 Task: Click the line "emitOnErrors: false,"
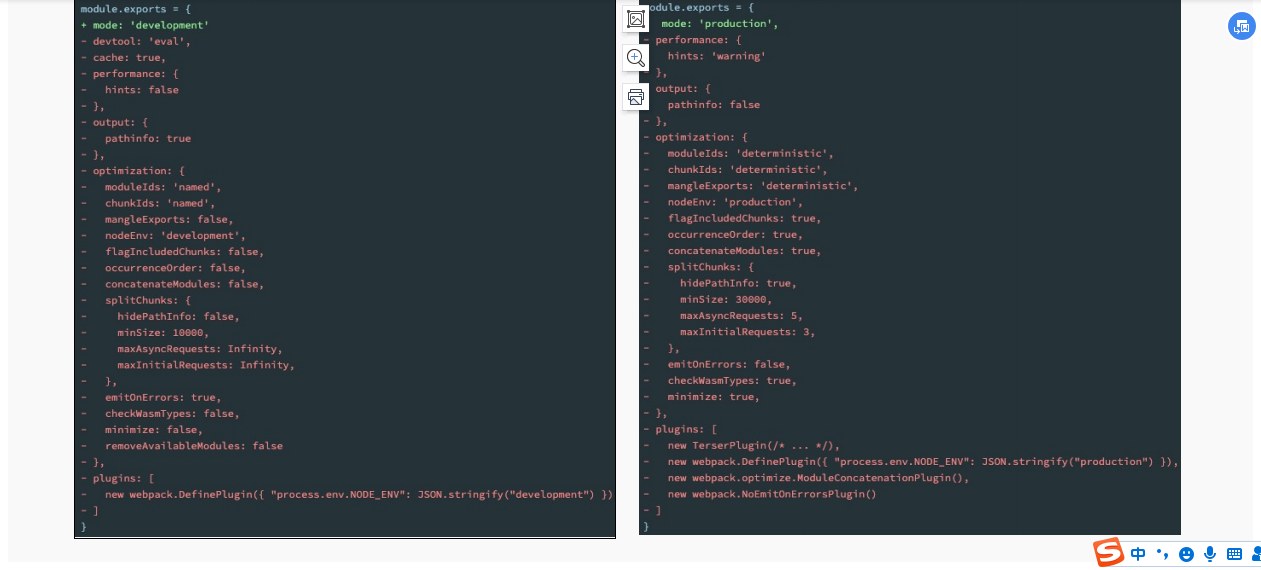[729, 364]
